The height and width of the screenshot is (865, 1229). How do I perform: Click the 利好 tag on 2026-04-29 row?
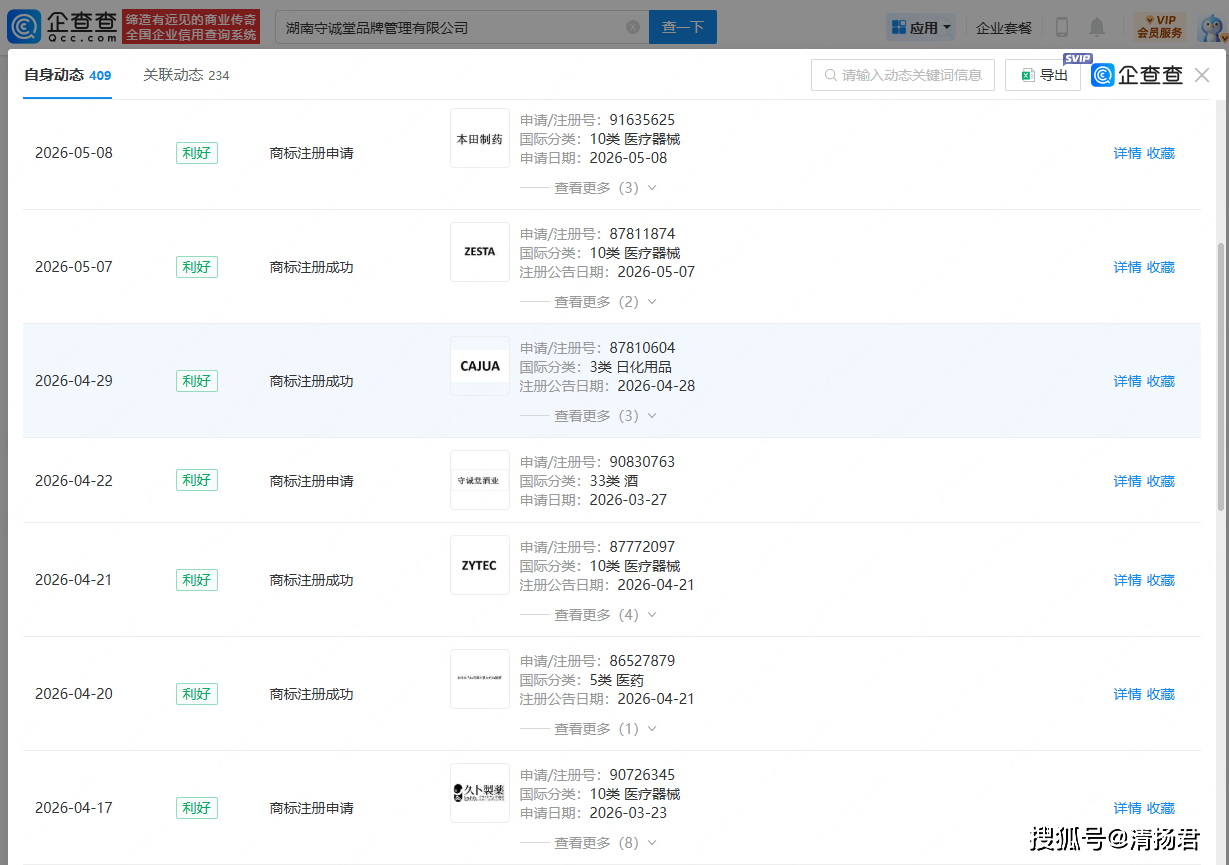point(197,381)
